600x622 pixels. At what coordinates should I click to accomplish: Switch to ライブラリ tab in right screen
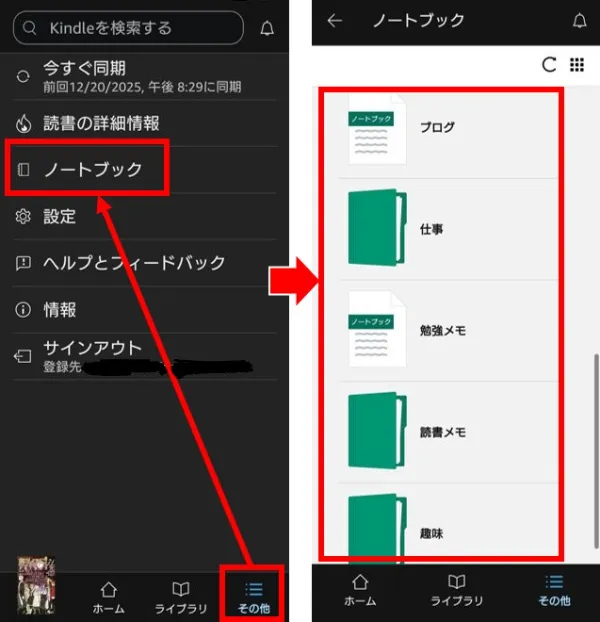pyautogui.click(x=456, y=591)
